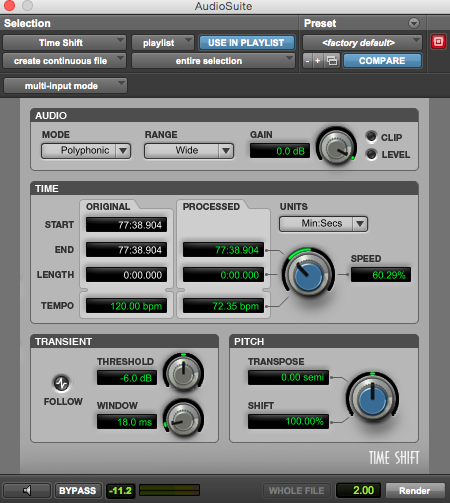Open create continuous file dropdown

(x=64, y=61)
